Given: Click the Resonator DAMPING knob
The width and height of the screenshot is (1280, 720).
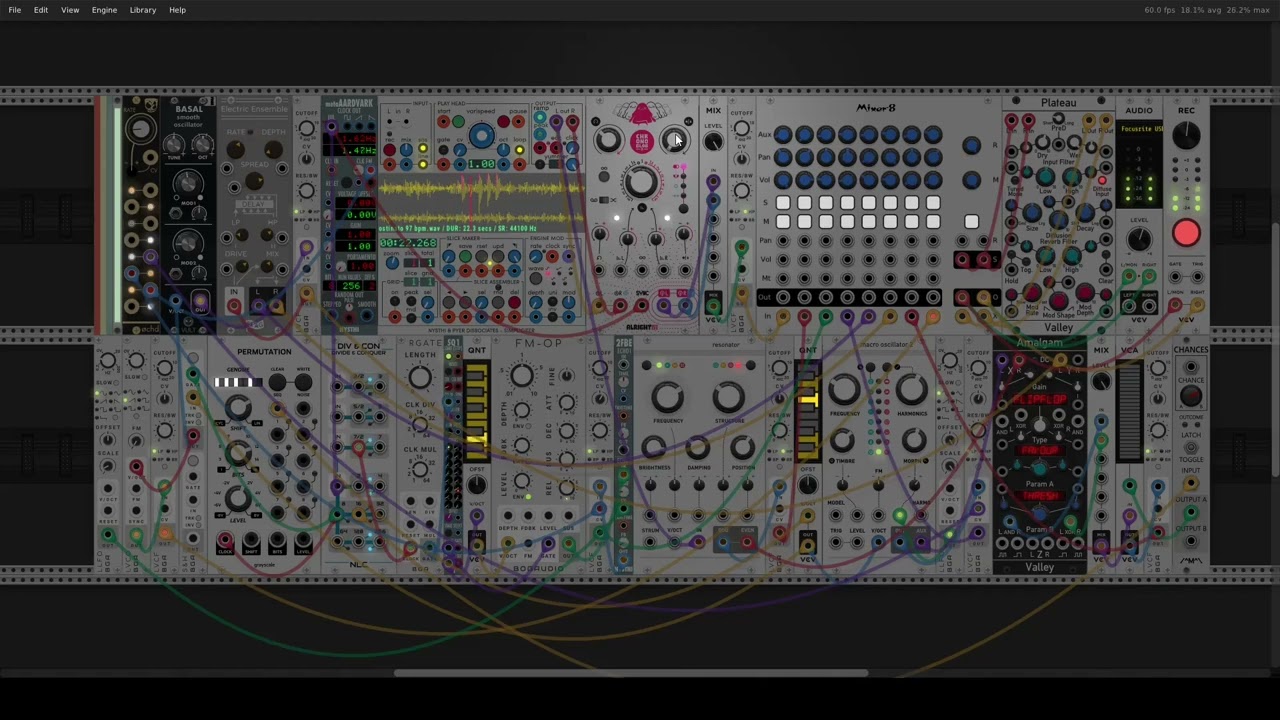Looking at the screenshot, I should pyautogui.click(x=698, y=446).
